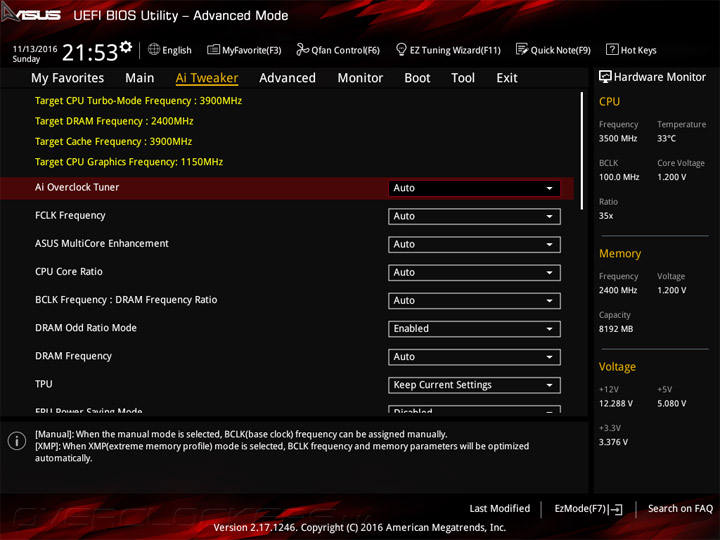Click the Qfan Control fan icon
Image resolution: width=720 pixels, height=540 pixels.
tap(302, 49)
